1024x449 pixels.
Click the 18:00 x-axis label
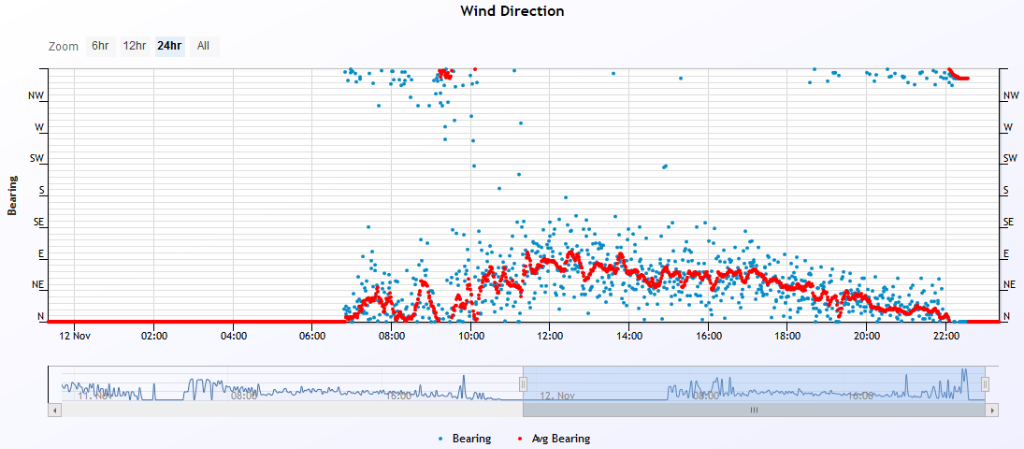pos(787,336)
